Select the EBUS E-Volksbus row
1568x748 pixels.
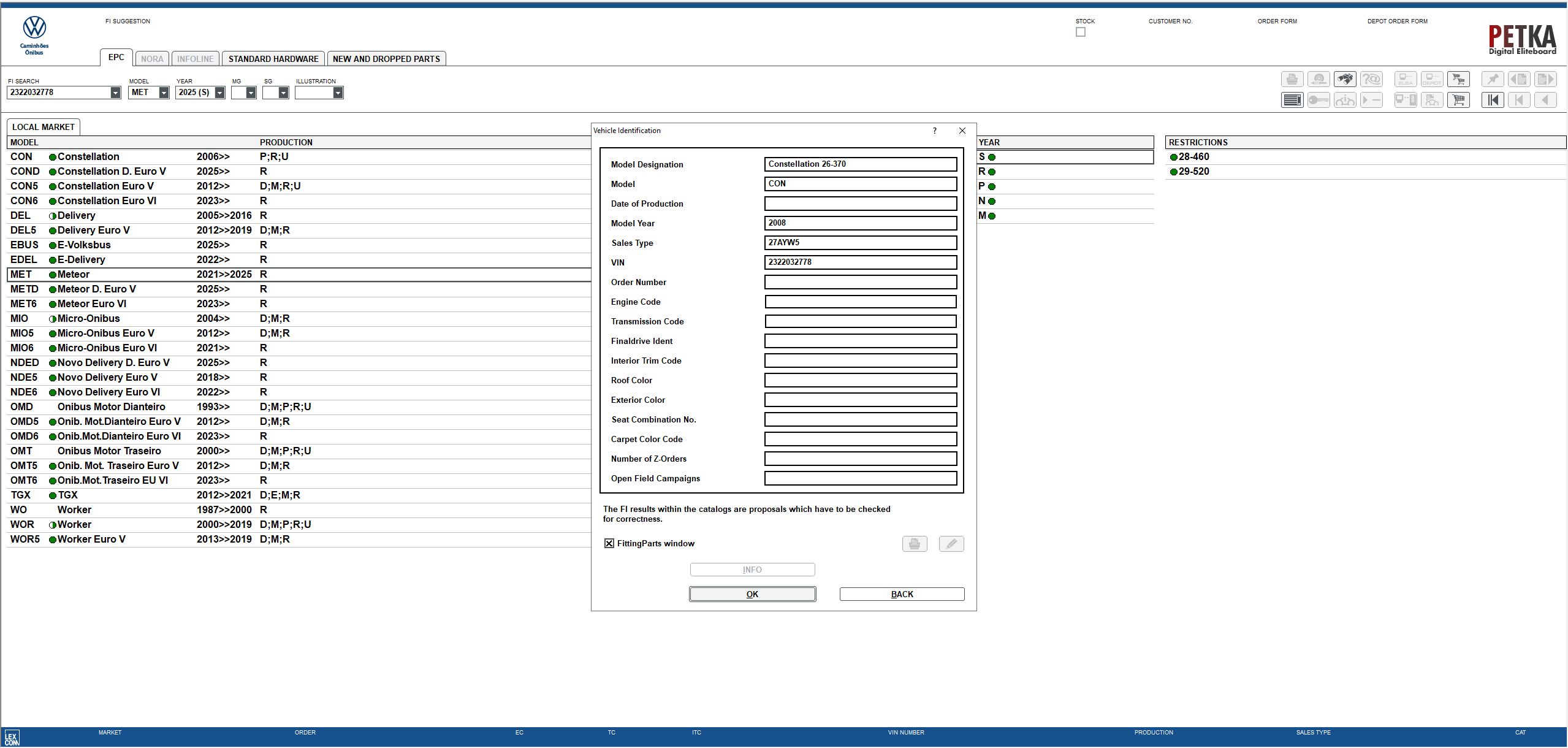pyautogui.click(x=299, y=245)
